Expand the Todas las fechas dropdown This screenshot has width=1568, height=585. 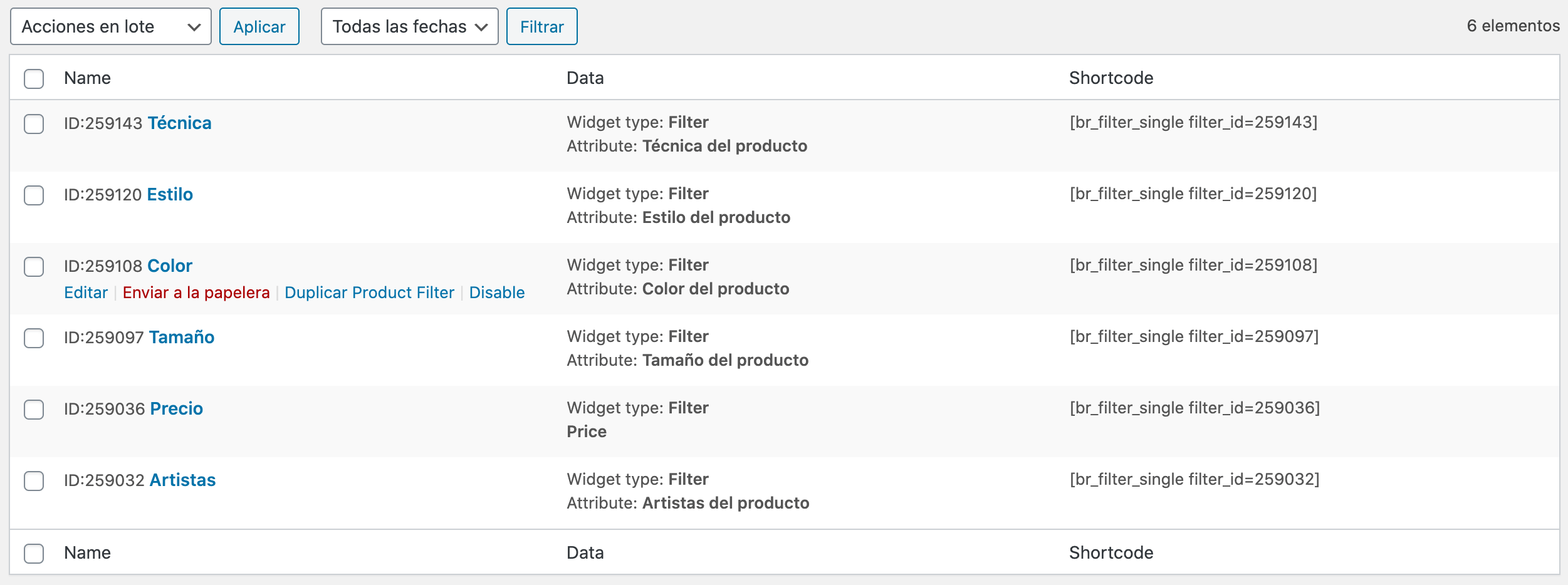click(x=409, y=26)
